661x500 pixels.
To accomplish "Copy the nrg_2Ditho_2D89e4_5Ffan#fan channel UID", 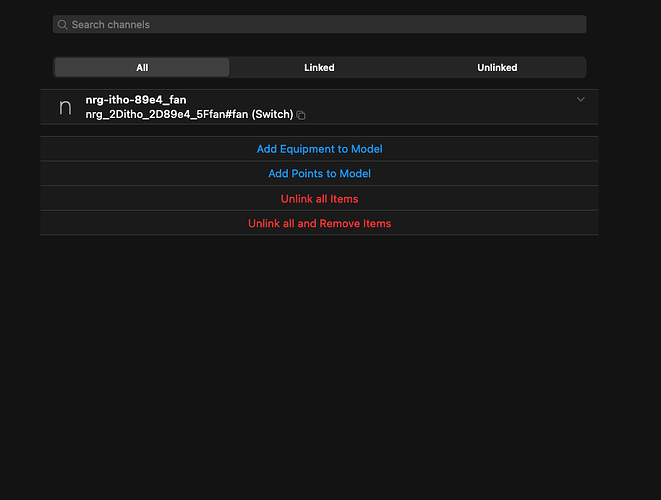I will (301, 115).
